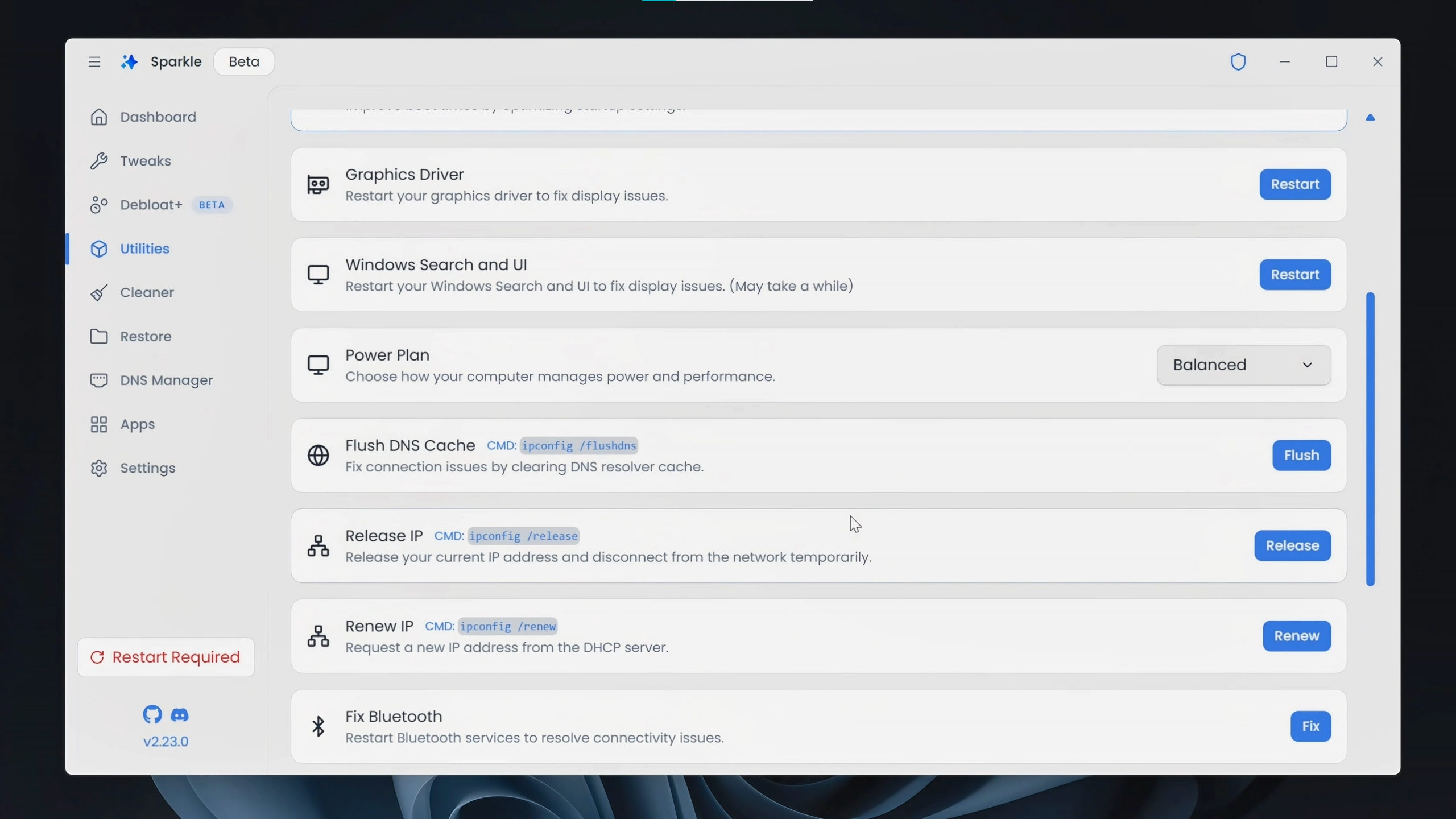Release the current IP address
The height and width of the screenshot is (819, 1456).
tap(1292, 545)
